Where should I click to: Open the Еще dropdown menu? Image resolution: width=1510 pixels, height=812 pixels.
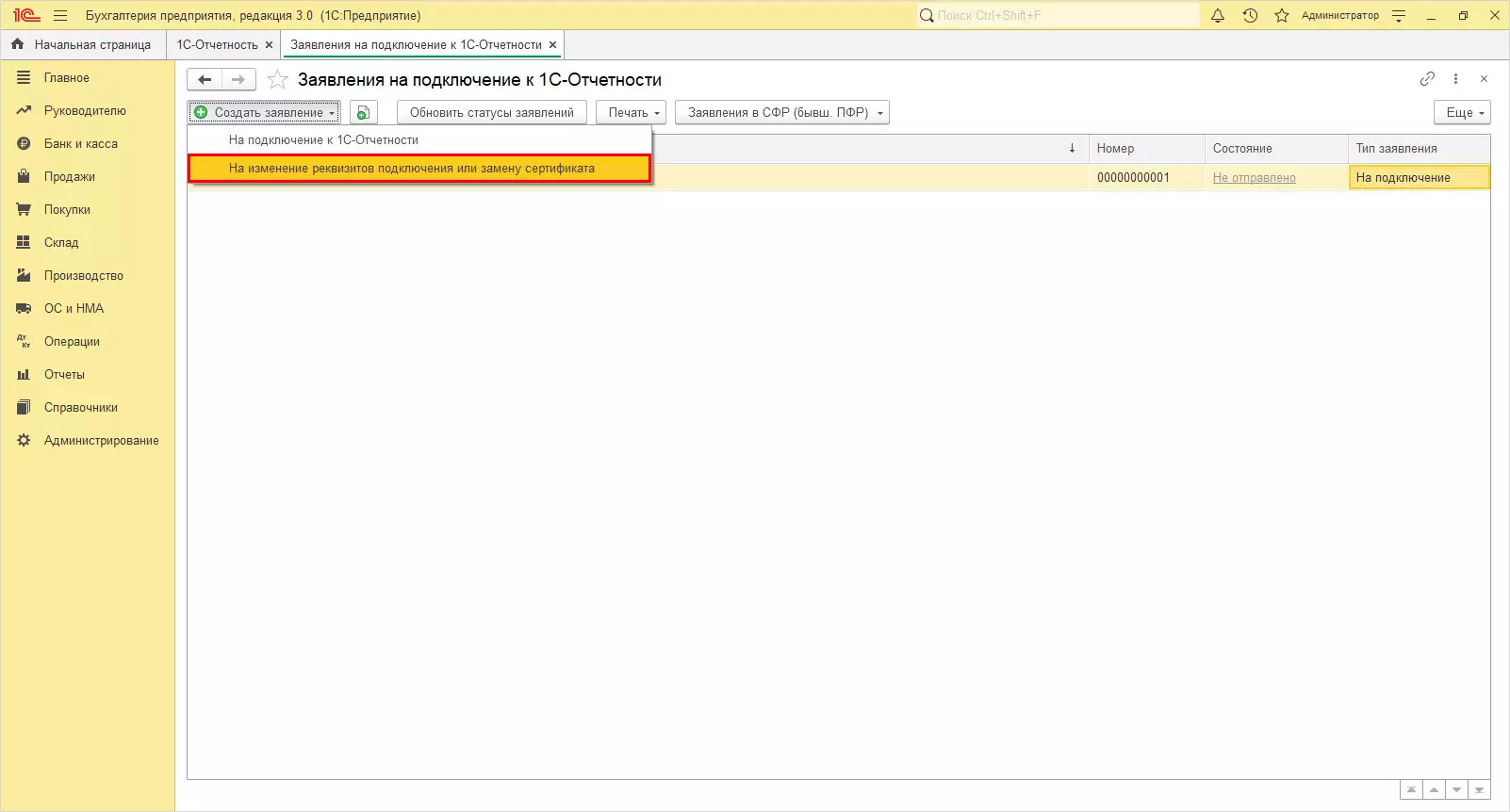click(x=1462, y=113)
